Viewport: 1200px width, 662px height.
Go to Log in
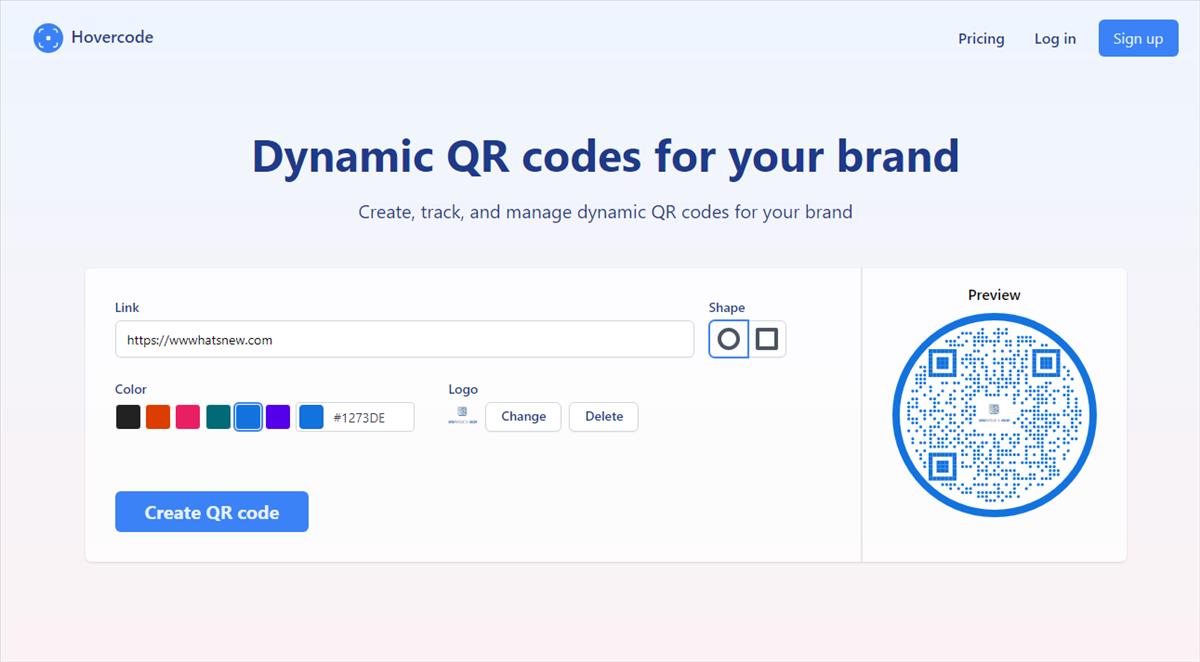tap(1055, 38)
